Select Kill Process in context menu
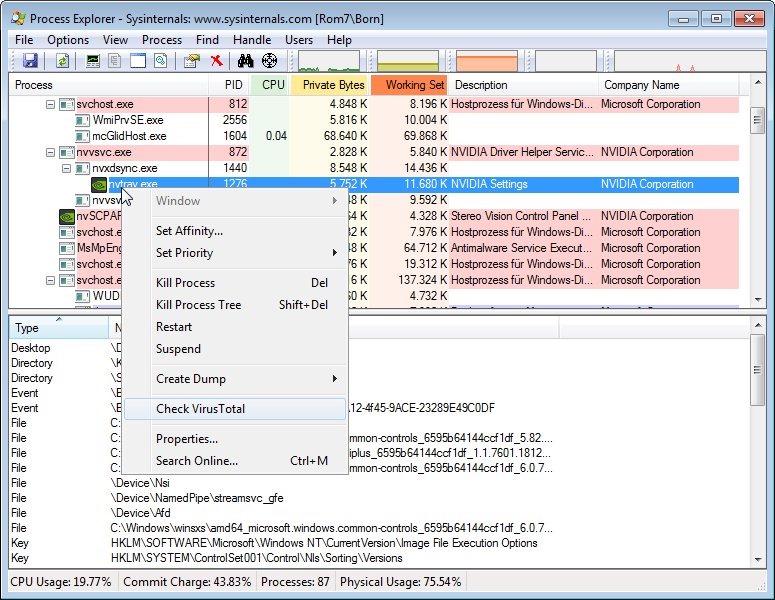 (235, 283)
